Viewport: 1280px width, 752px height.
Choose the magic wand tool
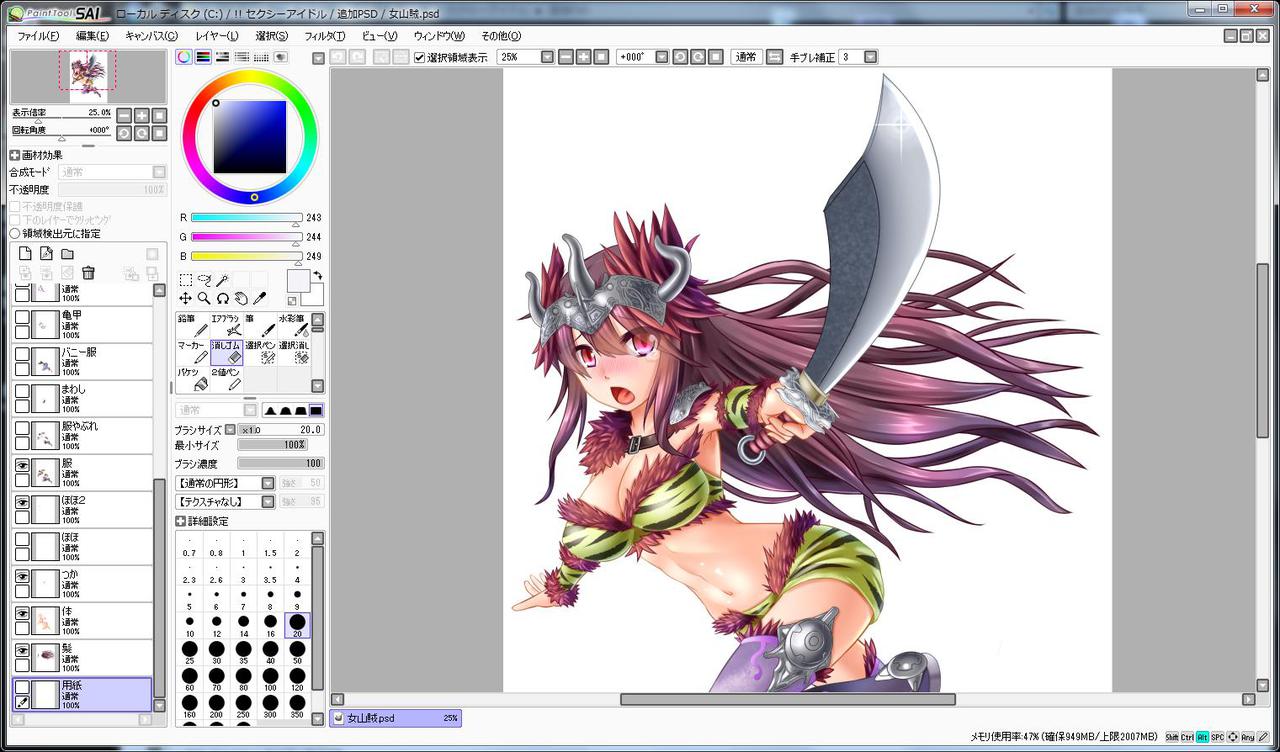tap(222, 280)
